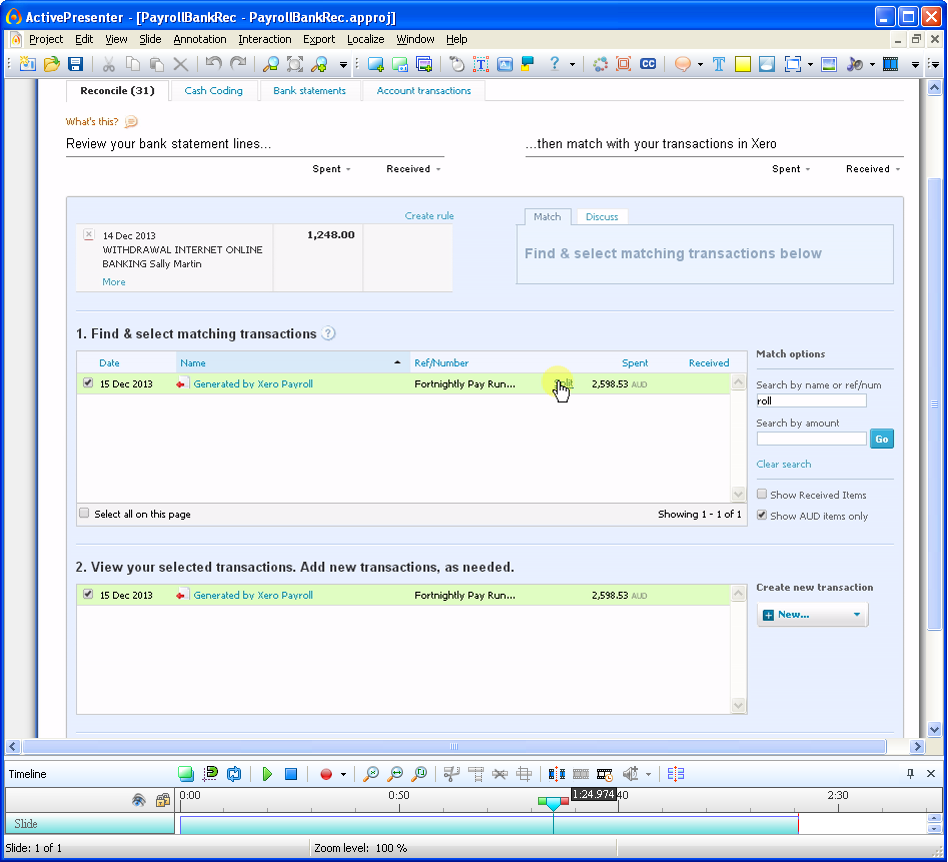Screen dimensions: 948x862
Task: Toggle Show Received Items checkbox
Action: 762,495
